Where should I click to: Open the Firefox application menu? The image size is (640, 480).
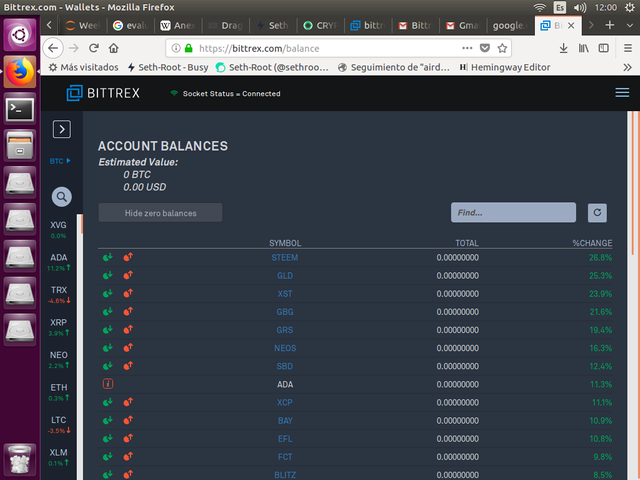click(628, 48)
